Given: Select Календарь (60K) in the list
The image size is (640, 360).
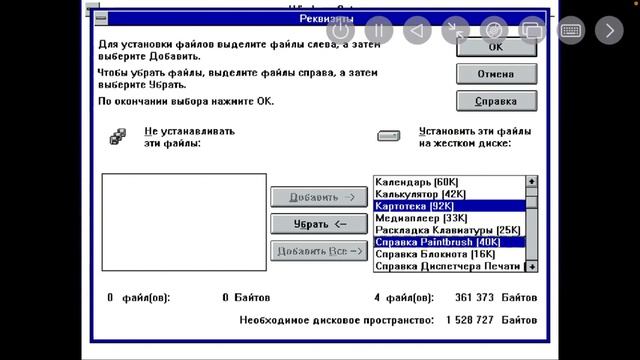Looking at the screenshot, I should pyautogui.click(x=450, y=182).
